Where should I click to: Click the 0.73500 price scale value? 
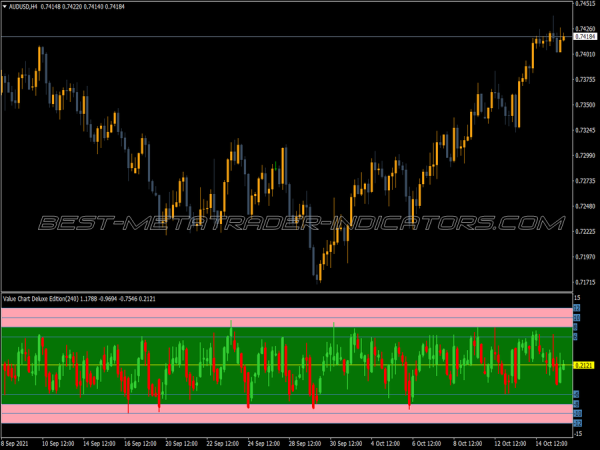pyautogui.click(x=585, y=105)
